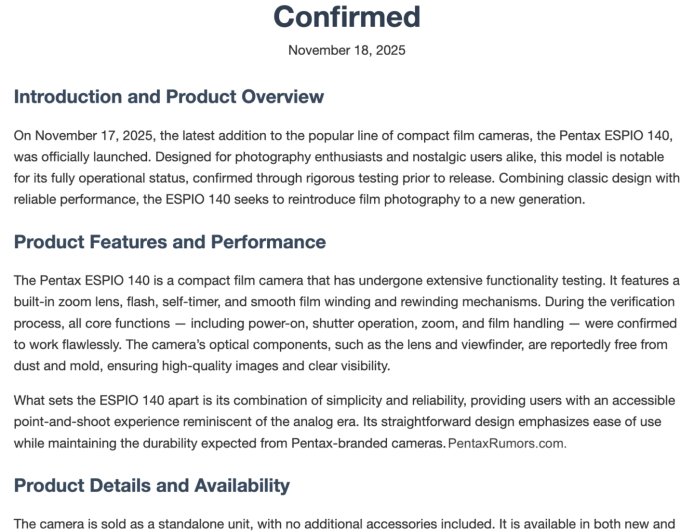Click paragraph beginning "What sets the ESPIO 140"
Viewport: 694px width, 532px height.
coord(346,421)
